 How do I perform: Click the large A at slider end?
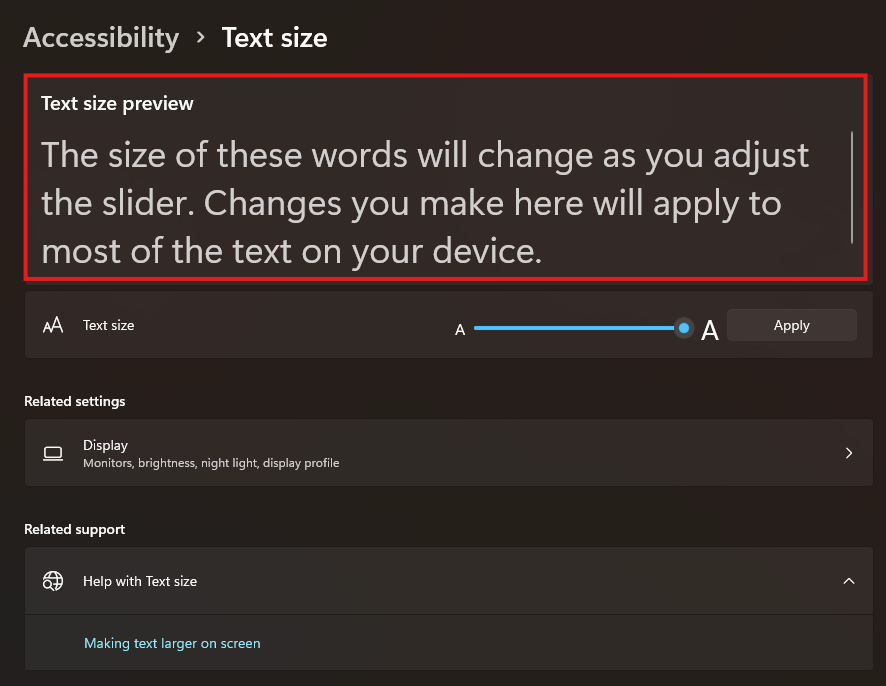tap(710, 330)
